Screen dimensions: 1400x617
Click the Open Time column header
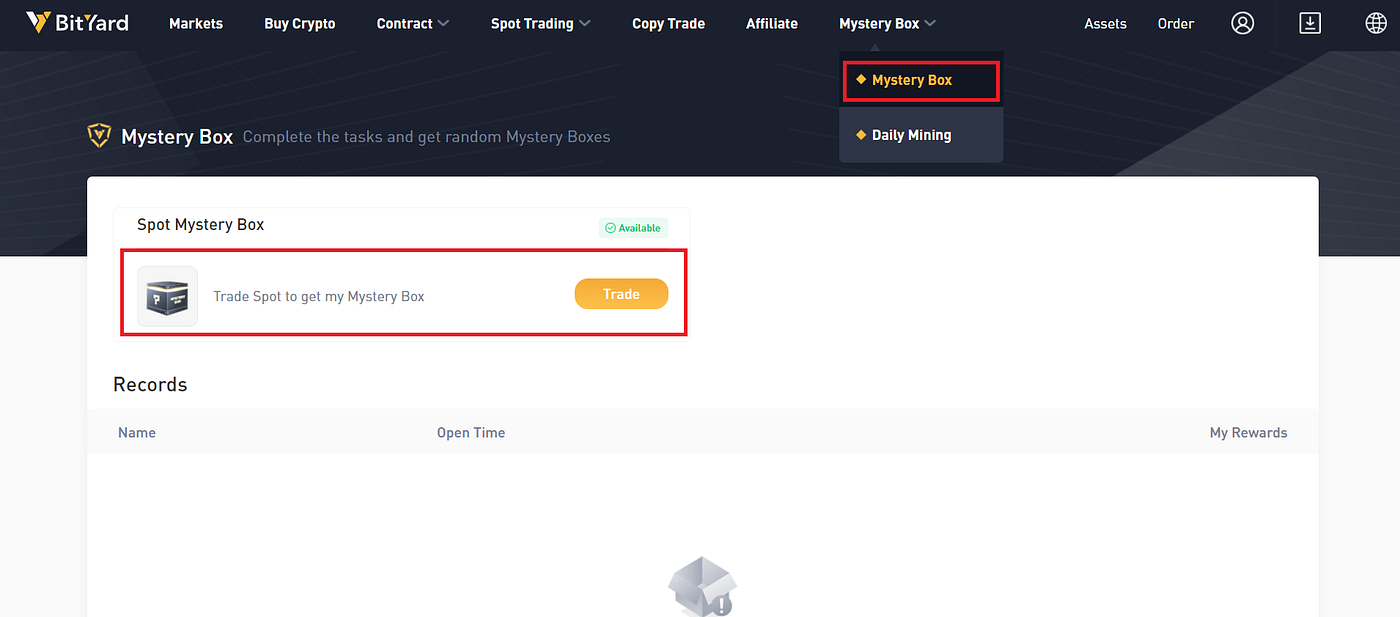point(471,433)
